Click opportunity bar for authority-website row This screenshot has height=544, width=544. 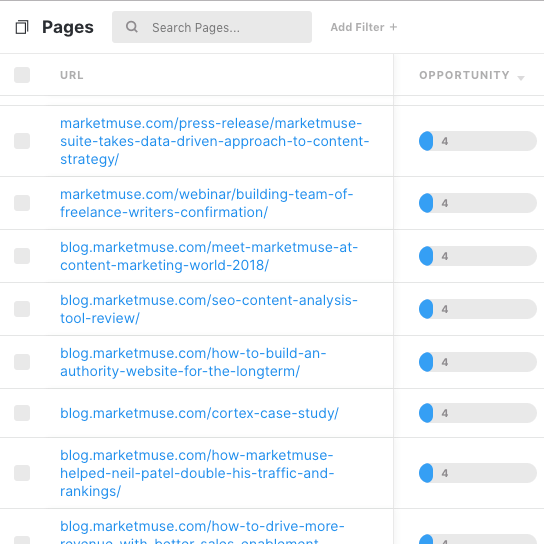pyautogui.click(x=478, y=362)
